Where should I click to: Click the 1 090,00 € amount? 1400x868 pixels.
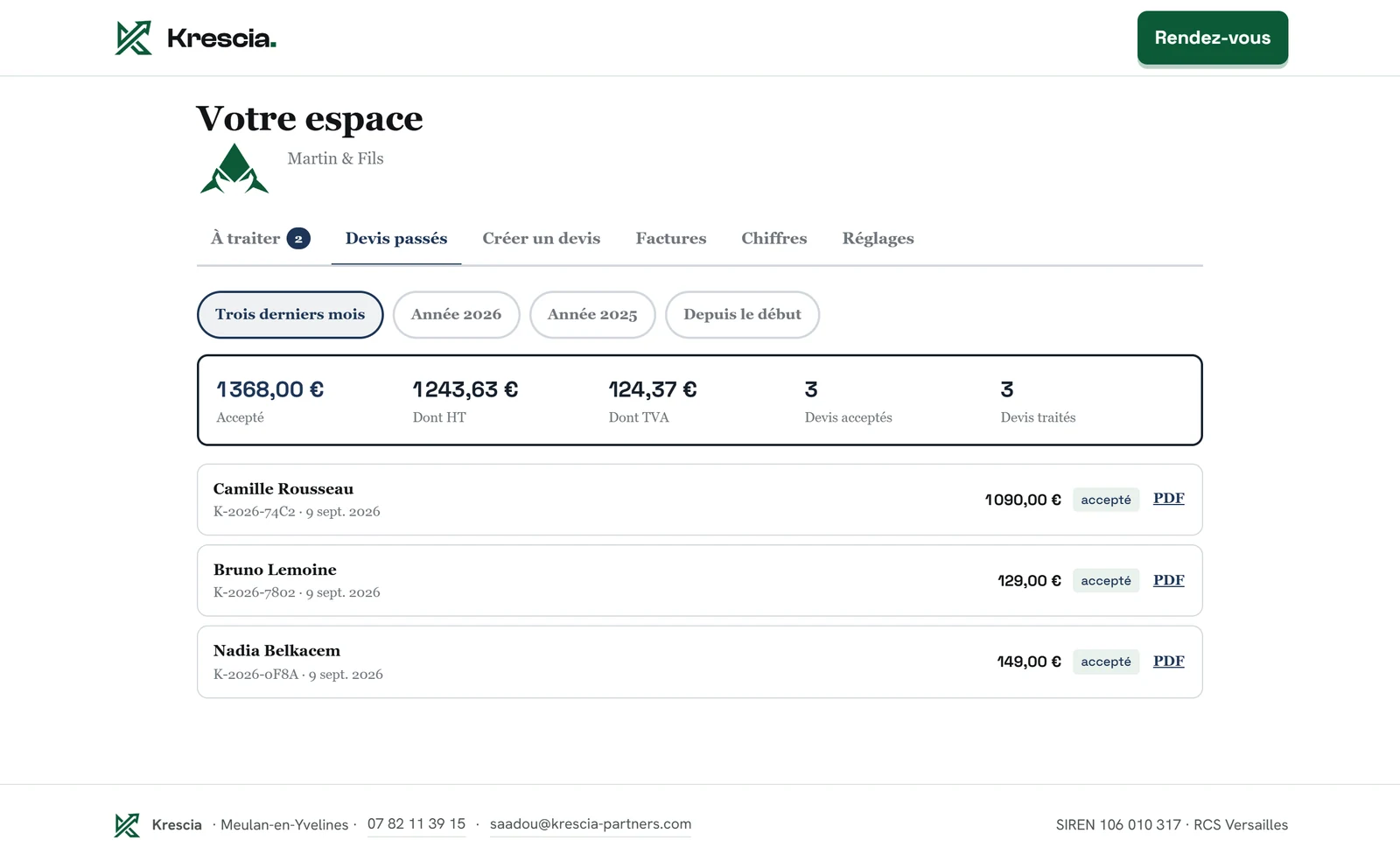pyautogui.click(x=1023, y=500)
